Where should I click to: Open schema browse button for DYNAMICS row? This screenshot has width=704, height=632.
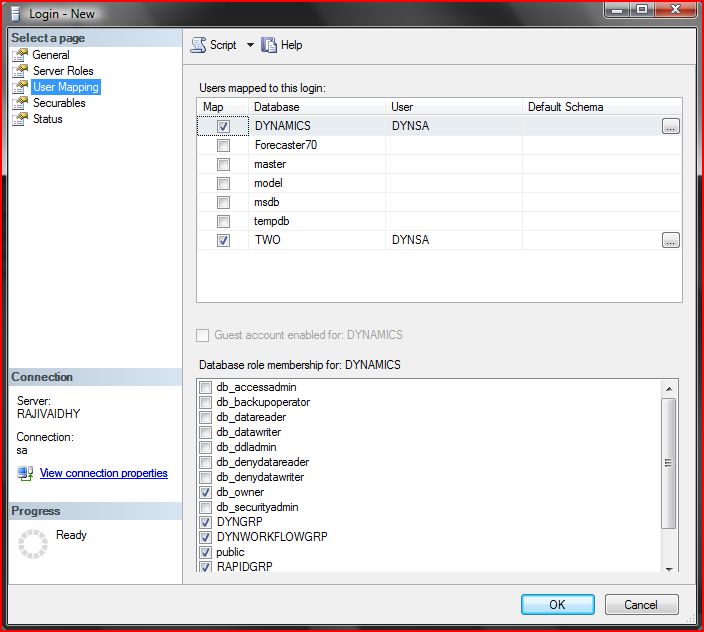(x=670, y=127)
